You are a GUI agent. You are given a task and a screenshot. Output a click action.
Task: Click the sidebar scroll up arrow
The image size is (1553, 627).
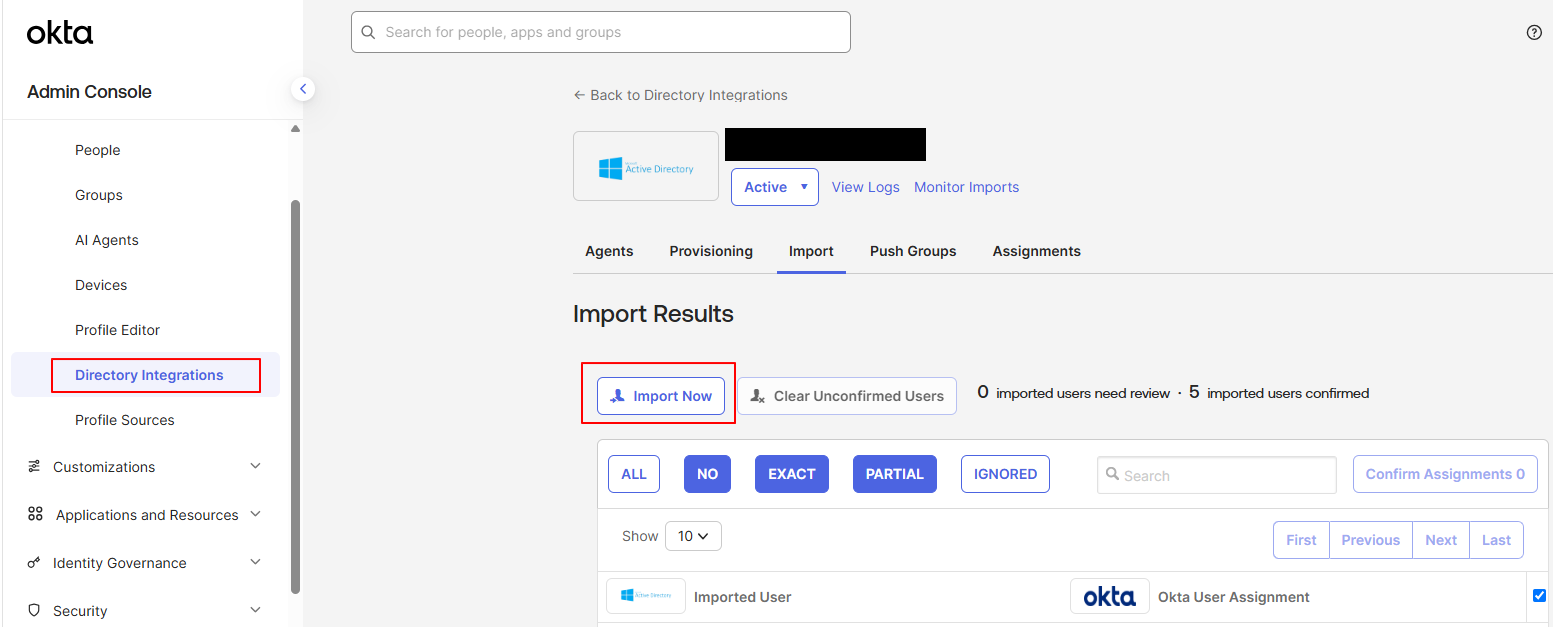(x=295, y=128)
